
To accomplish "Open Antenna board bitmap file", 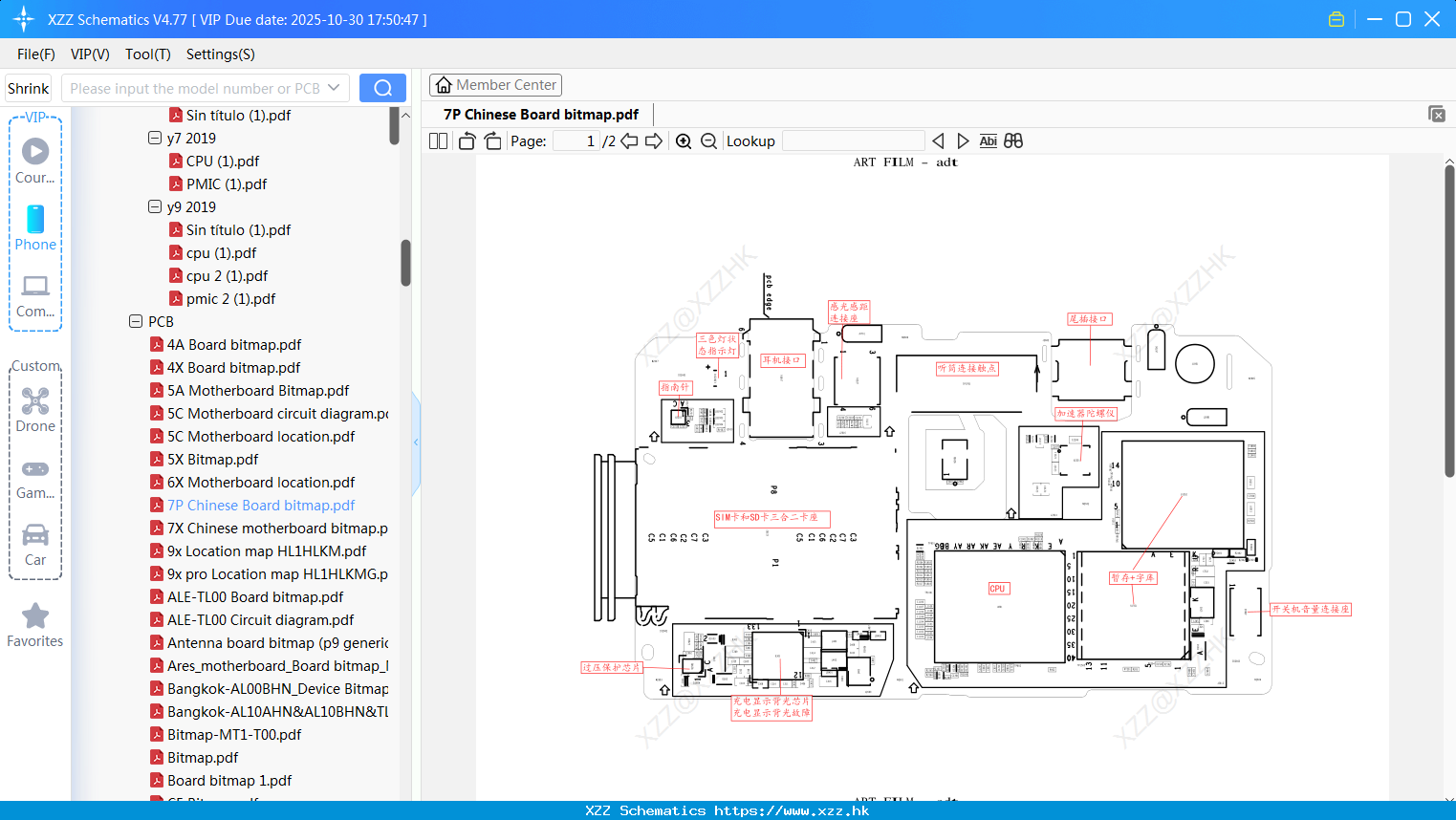I will tap(278, 642).
